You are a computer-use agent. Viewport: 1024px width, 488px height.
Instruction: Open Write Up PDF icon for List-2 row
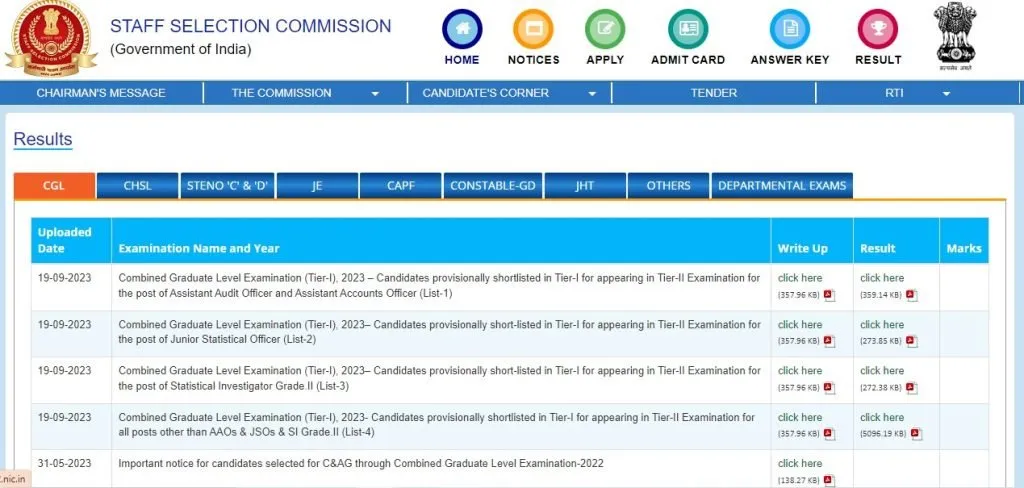(x=829, y=341)
